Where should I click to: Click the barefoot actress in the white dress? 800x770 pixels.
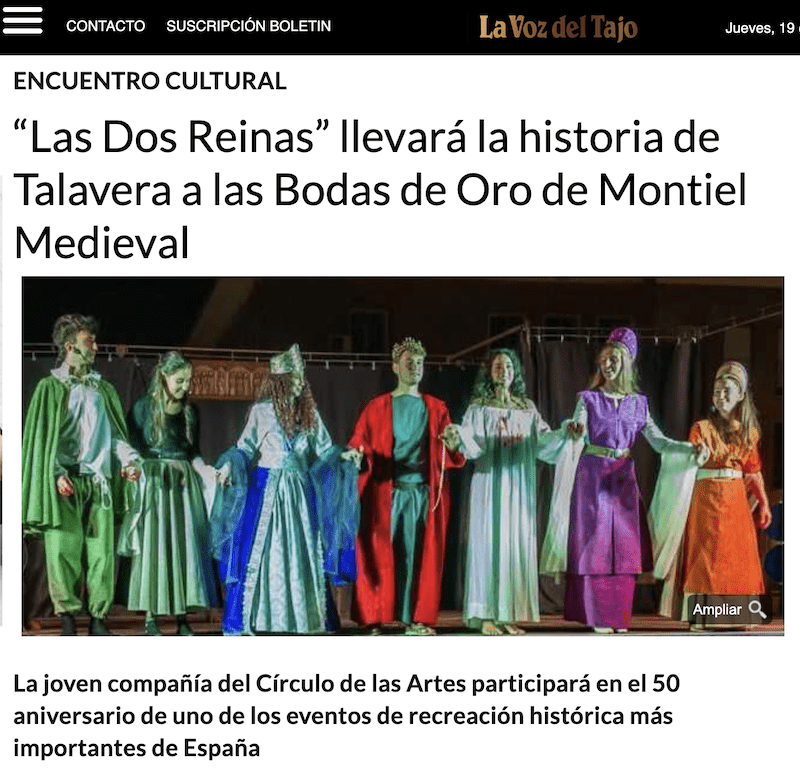coord(500,492)
